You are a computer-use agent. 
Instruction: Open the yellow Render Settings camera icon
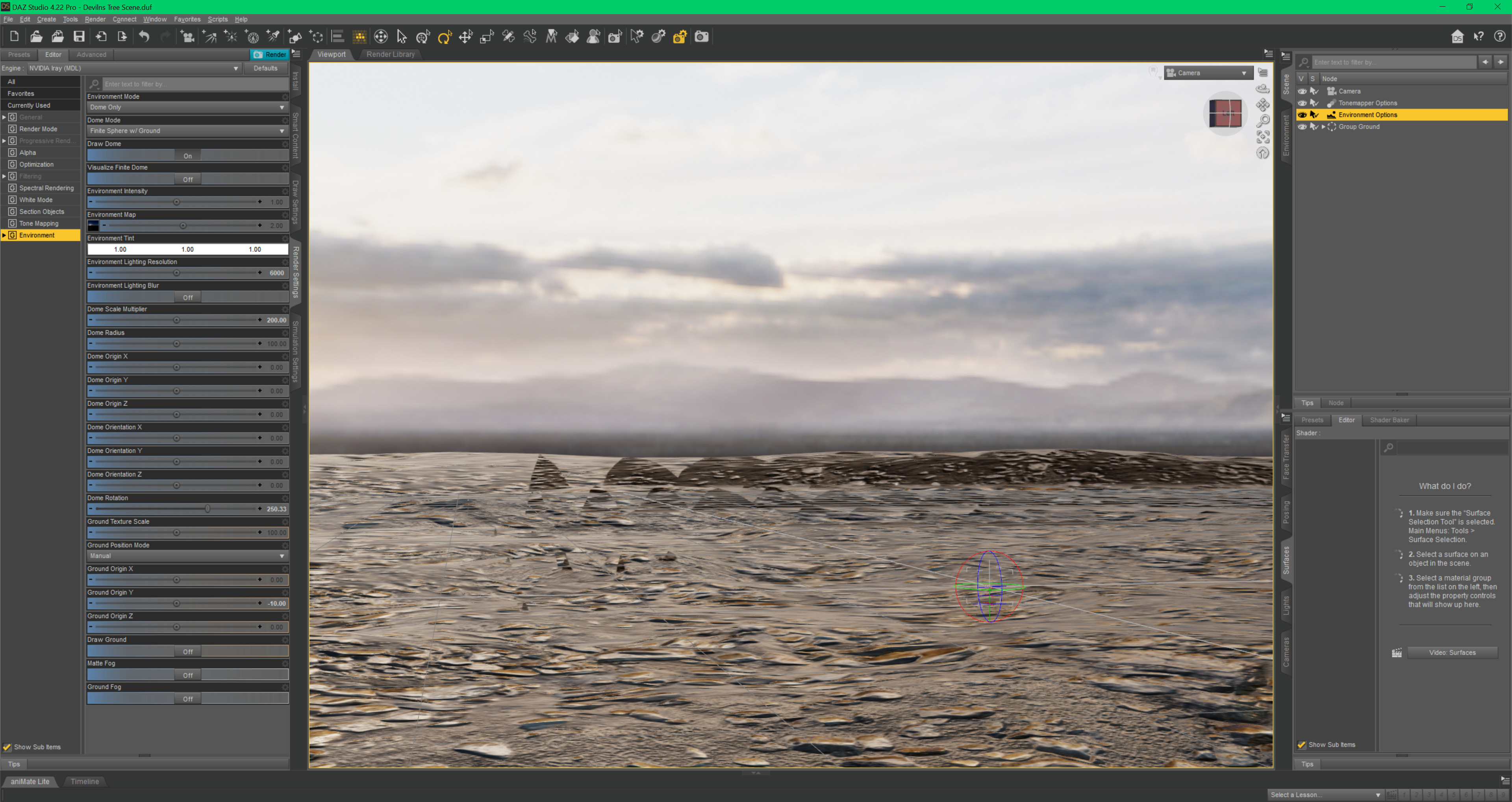(680, 37)
